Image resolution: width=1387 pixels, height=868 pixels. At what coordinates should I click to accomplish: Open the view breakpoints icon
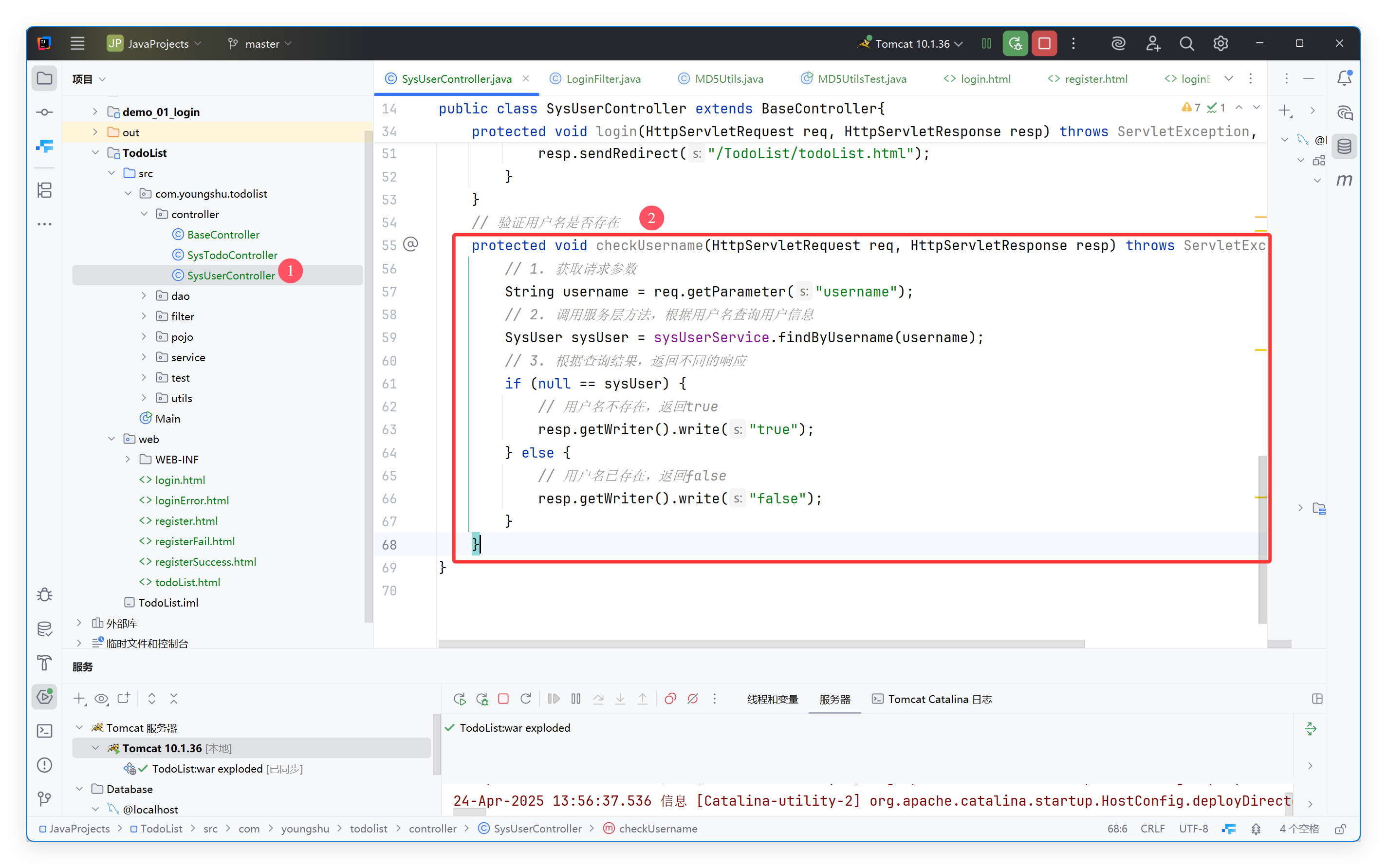tap(670, 699)
